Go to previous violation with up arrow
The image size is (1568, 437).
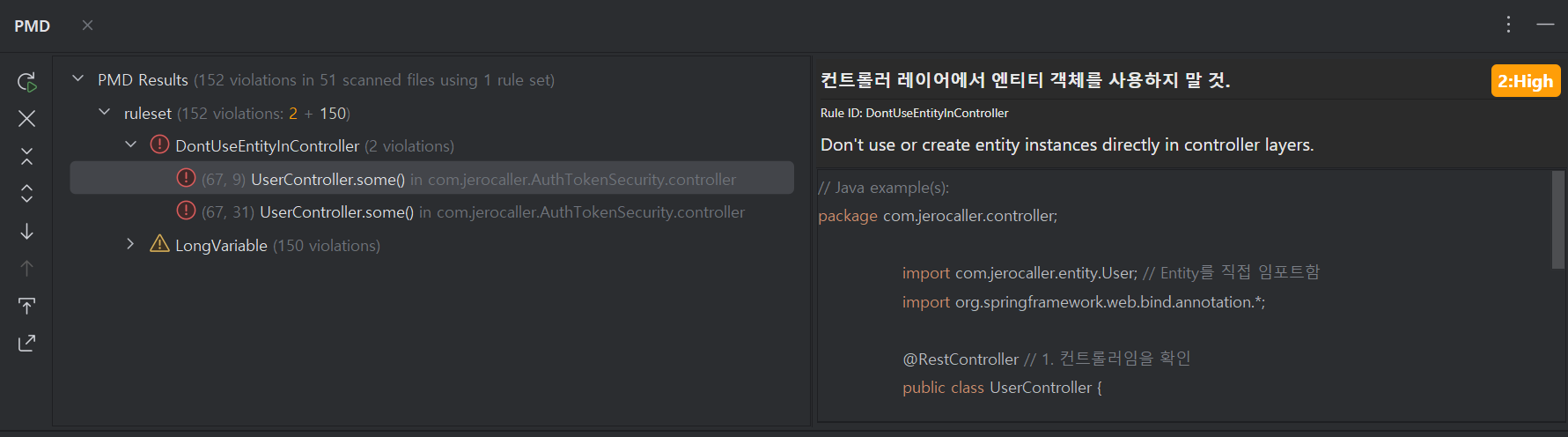[27, 268]
